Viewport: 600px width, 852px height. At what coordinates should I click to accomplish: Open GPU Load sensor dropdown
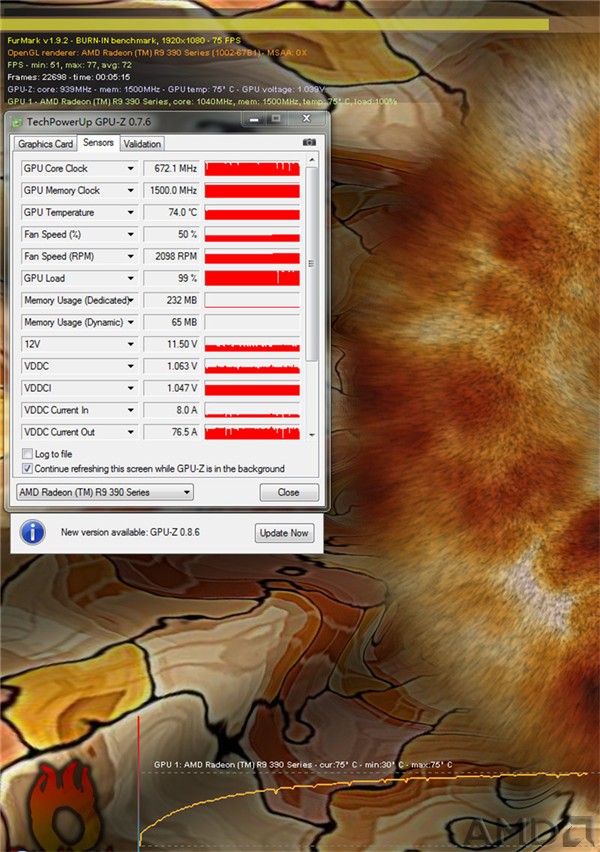(130, 278)
